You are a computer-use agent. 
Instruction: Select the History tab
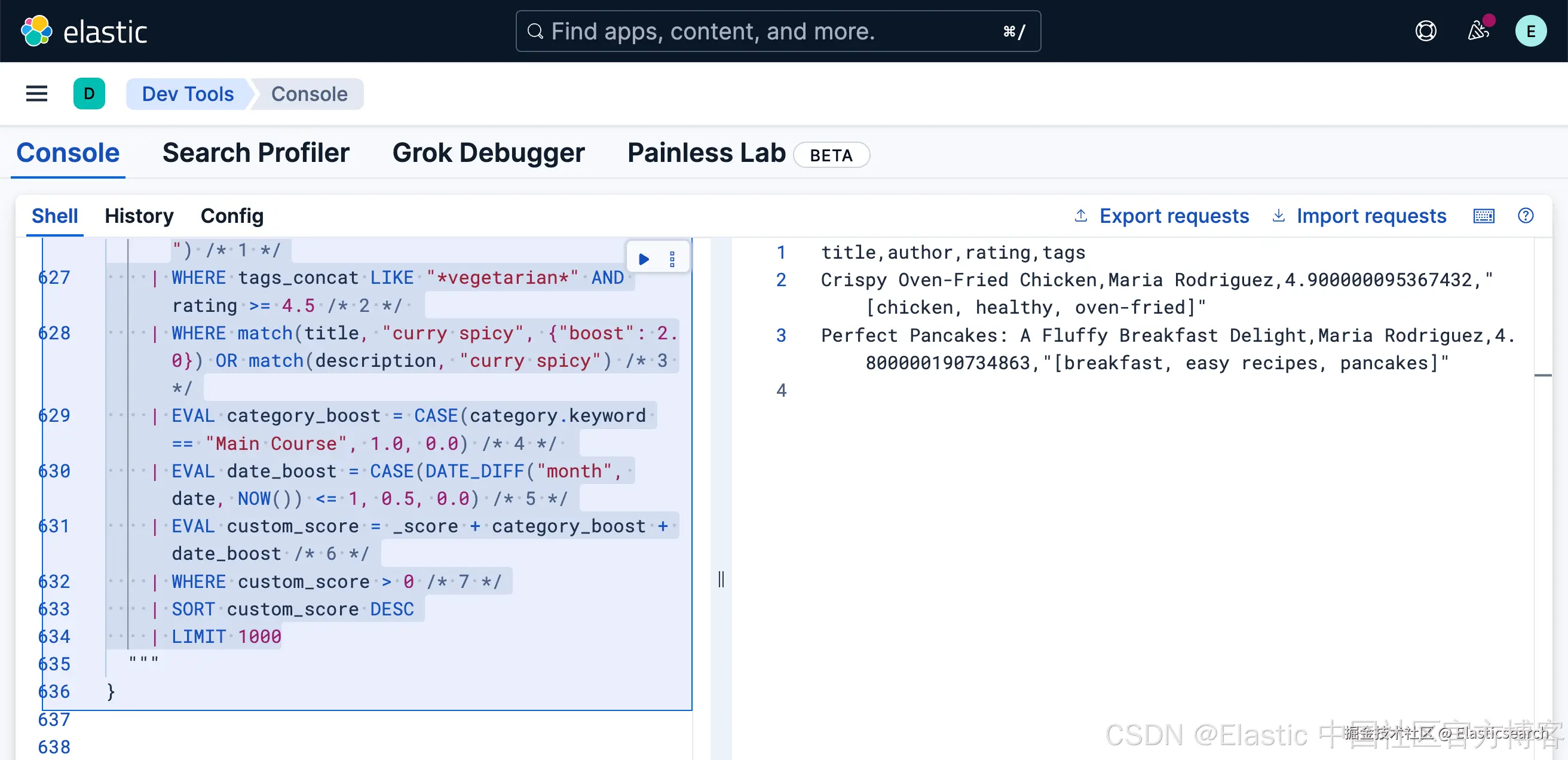(139, 216)
